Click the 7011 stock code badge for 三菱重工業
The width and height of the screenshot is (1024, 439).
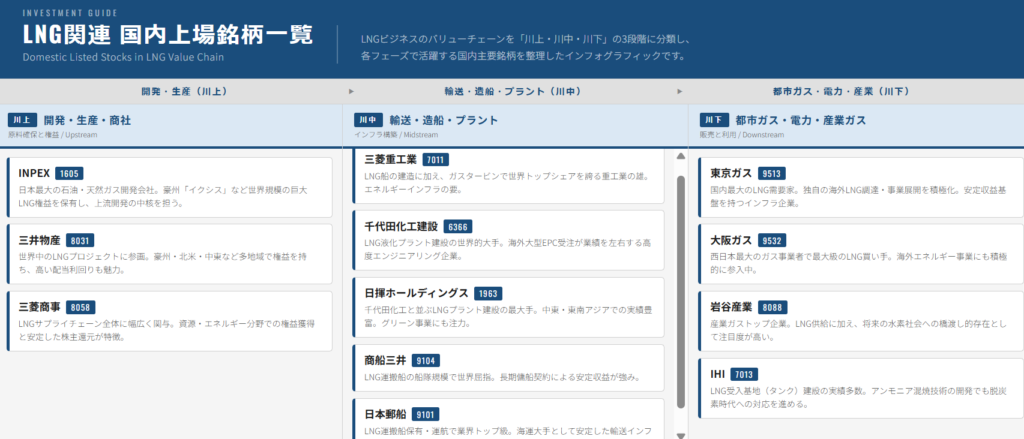pyautogui.click(x=436, y=159)
